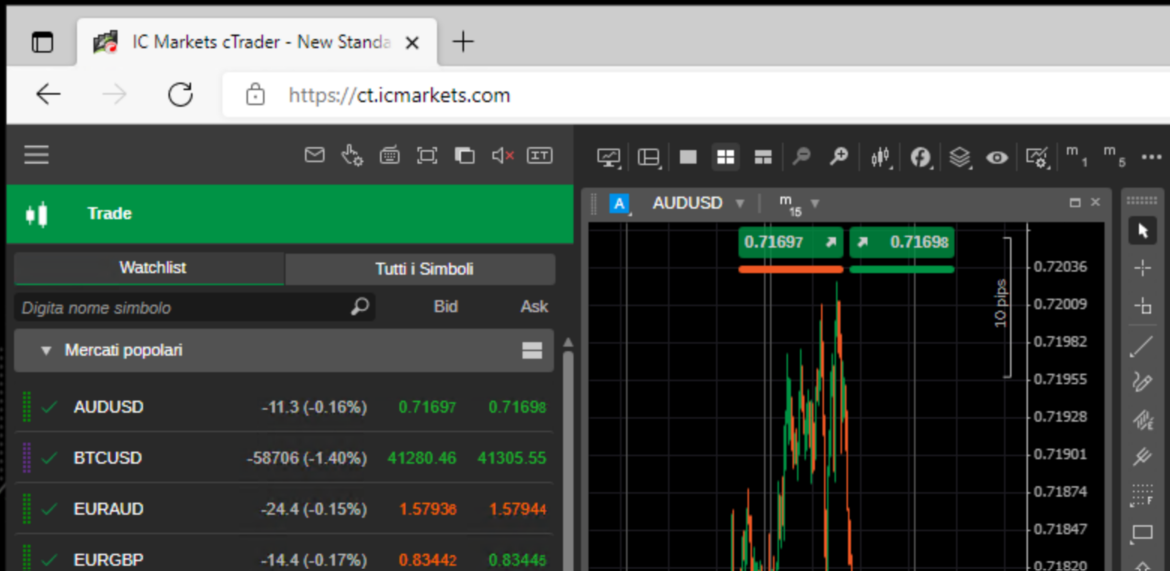
Task: Unmute sounds with speaker icon
Action: click(503, 155)
